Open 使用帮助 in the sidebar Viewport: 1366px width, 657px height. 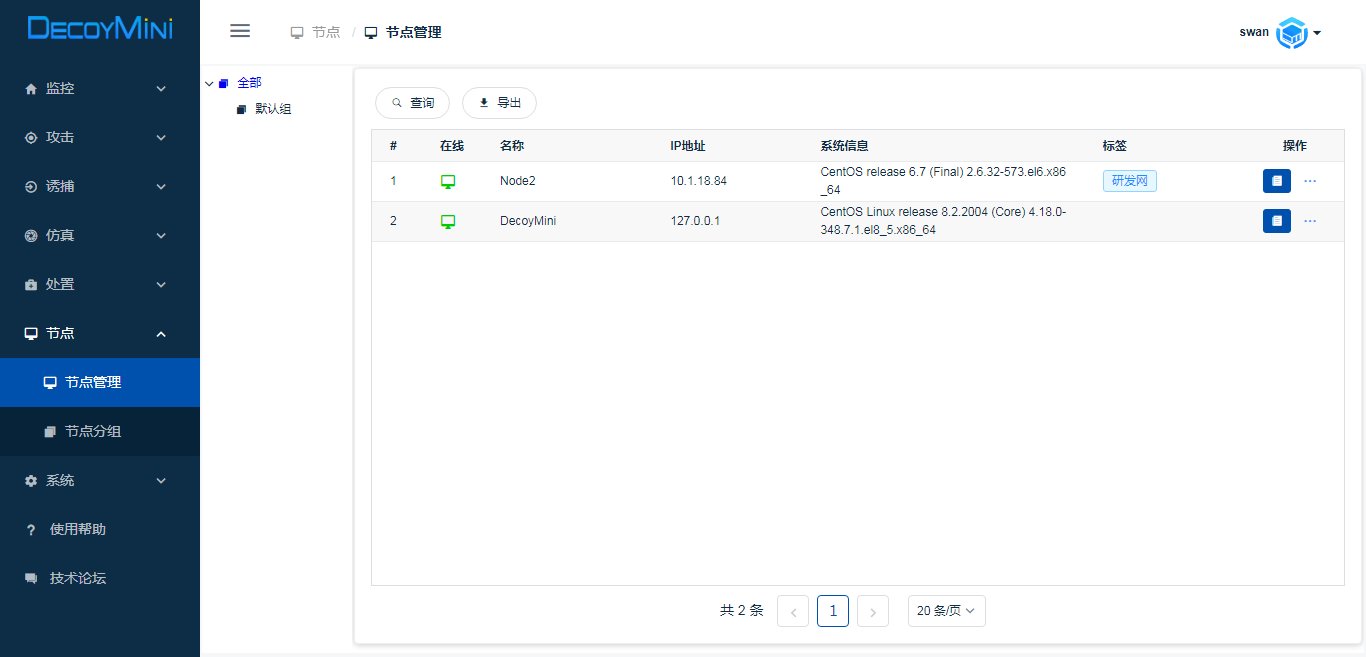[x=78, y=529]
